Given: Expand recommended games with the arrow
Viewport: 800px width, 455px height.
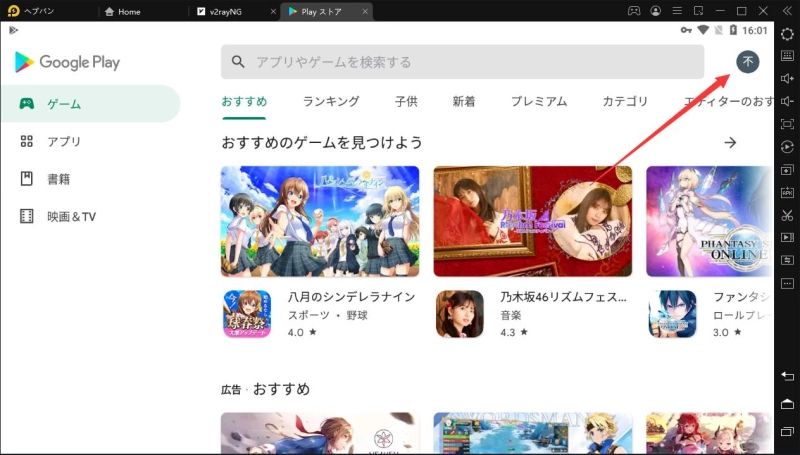Looking at the screenshot, I should click(730, 143).
